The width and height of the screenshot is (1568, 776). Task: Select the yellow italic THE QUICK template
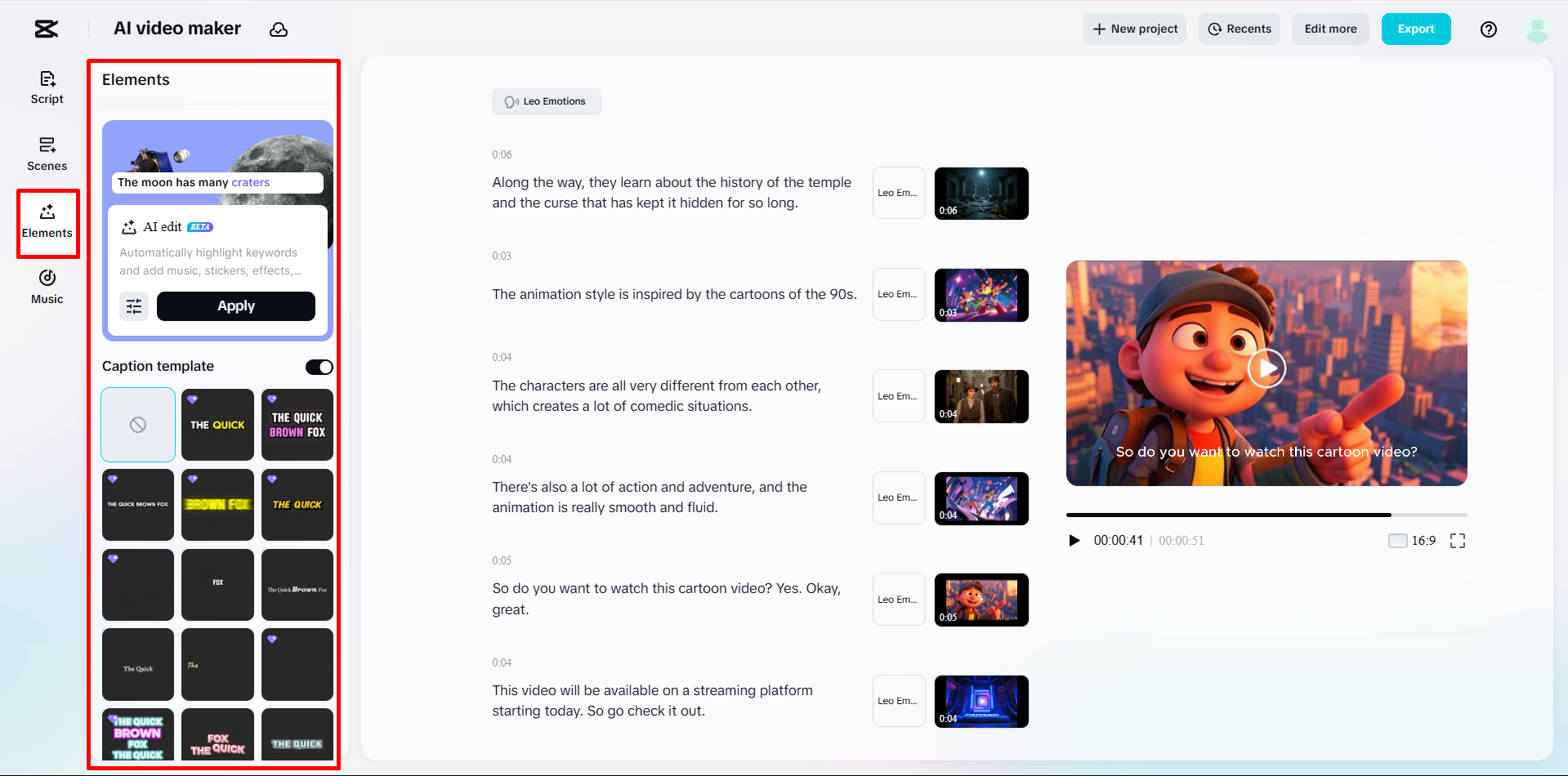(x=297, y=505)
